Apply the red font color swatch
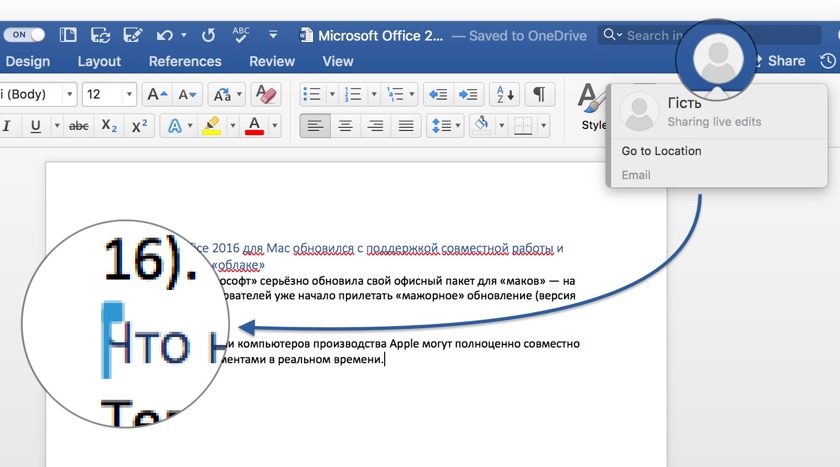The image size is (840, 467). (254, 126)
